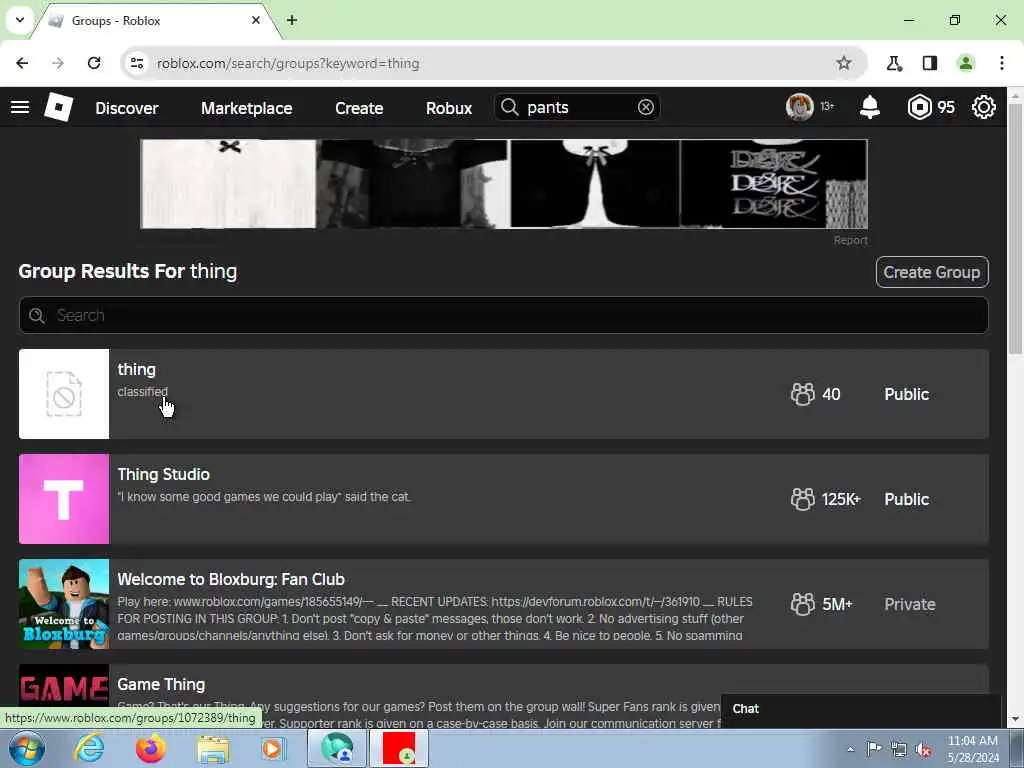The image size is (1024, 768).
Task: Open the Marketplace menu item
Action: [x=246, y=108]
